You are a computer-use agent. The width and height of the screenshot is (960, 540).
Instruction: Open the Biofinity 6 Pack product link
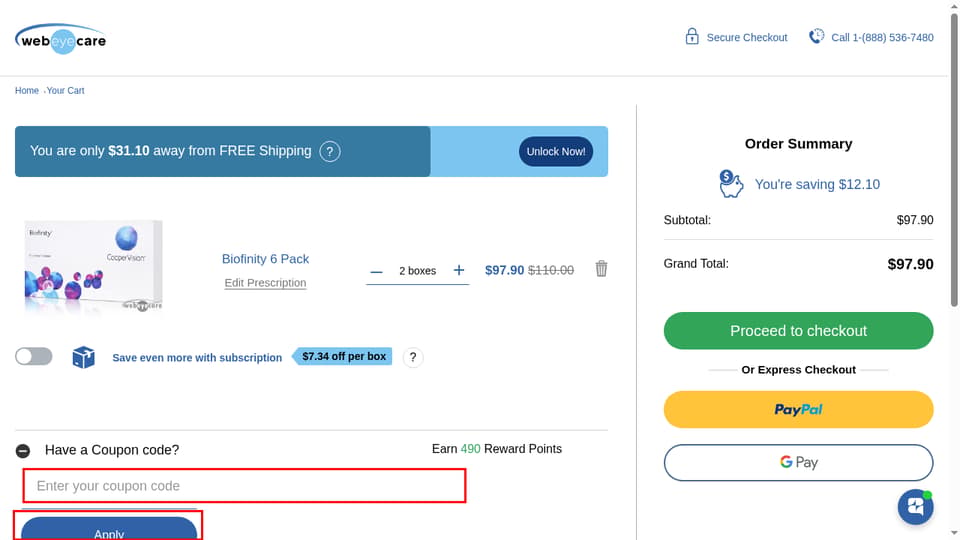pyautogui.click(x=265, y=259)
